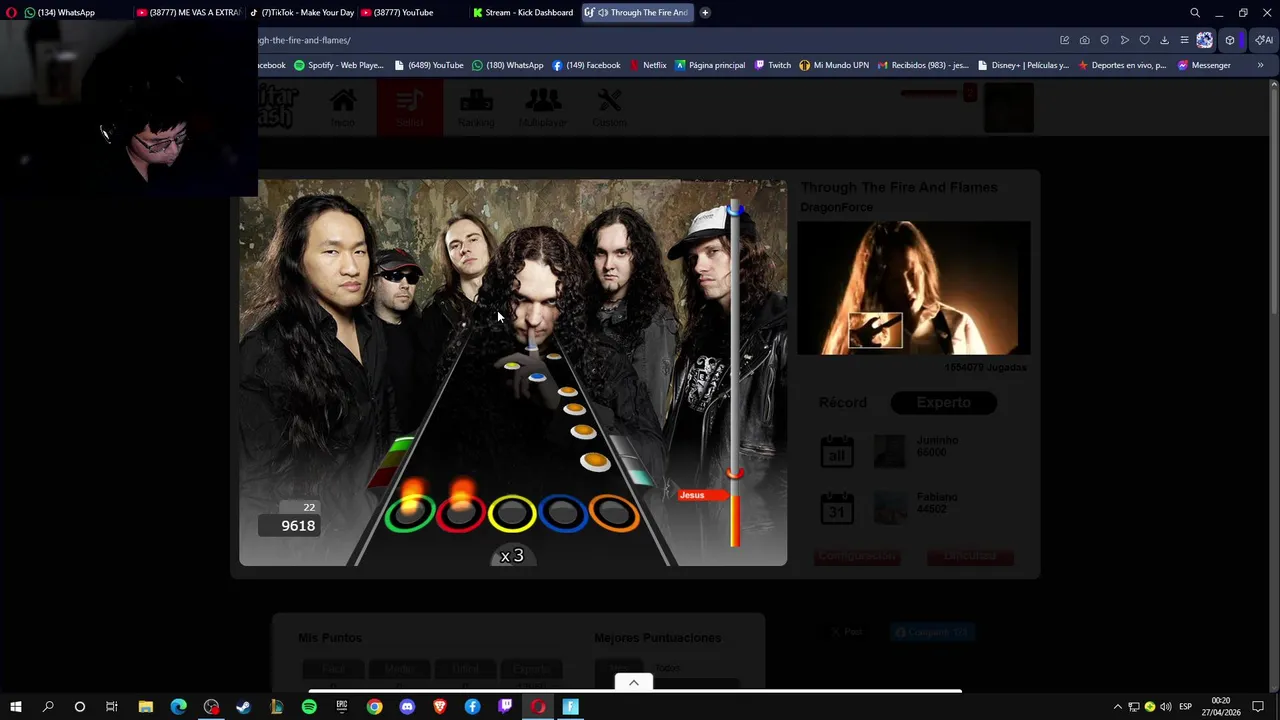Click the profile avatar icon in toolbar
Screen dimensions: 1280x720
[1204, 40]
